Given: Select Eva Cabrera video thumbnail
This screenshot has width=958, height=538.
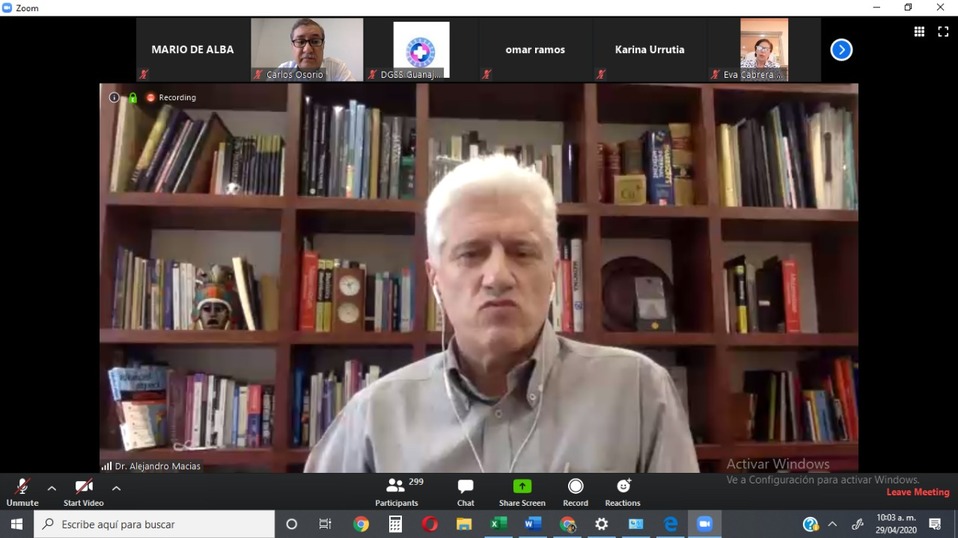Looking at the screenshot, I should pos(764,49).
